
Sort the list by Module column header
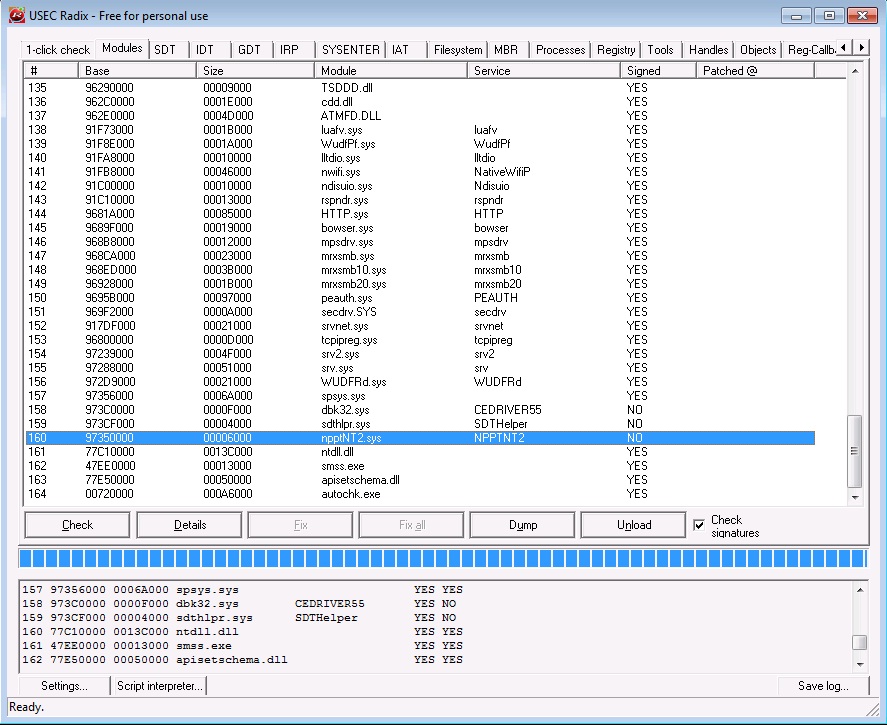pyautogui.click(x=392, y=71)
